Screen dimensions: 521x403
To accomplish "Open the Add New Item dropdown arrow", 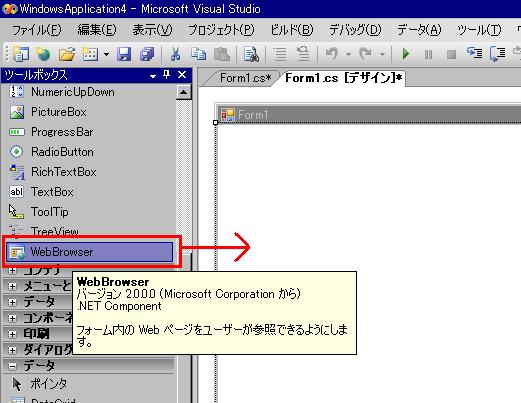I will tap(106, 54).
